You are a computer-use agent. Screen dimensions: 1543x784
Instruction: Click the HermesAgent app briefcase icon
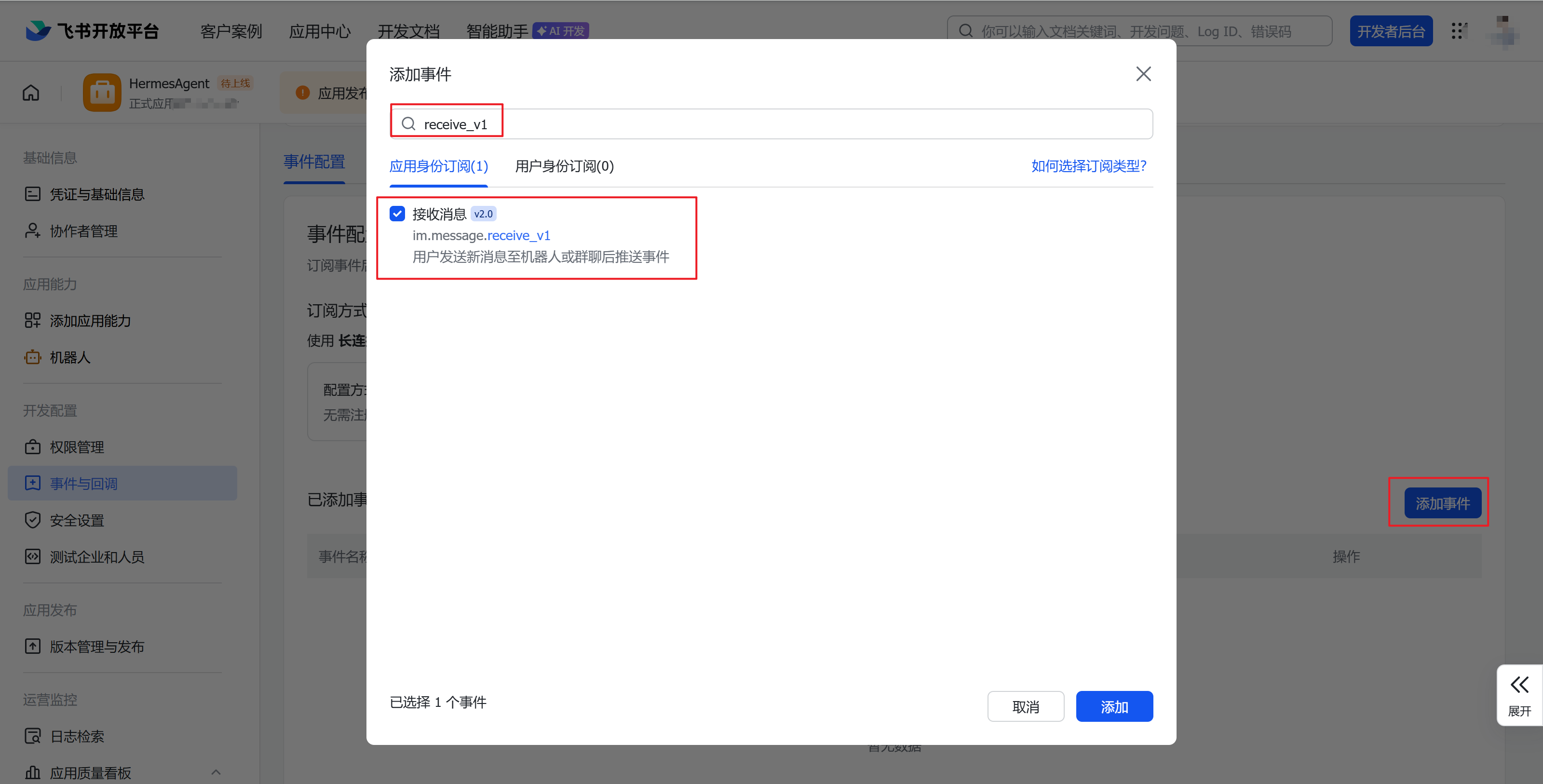click(x=102, y=93)
